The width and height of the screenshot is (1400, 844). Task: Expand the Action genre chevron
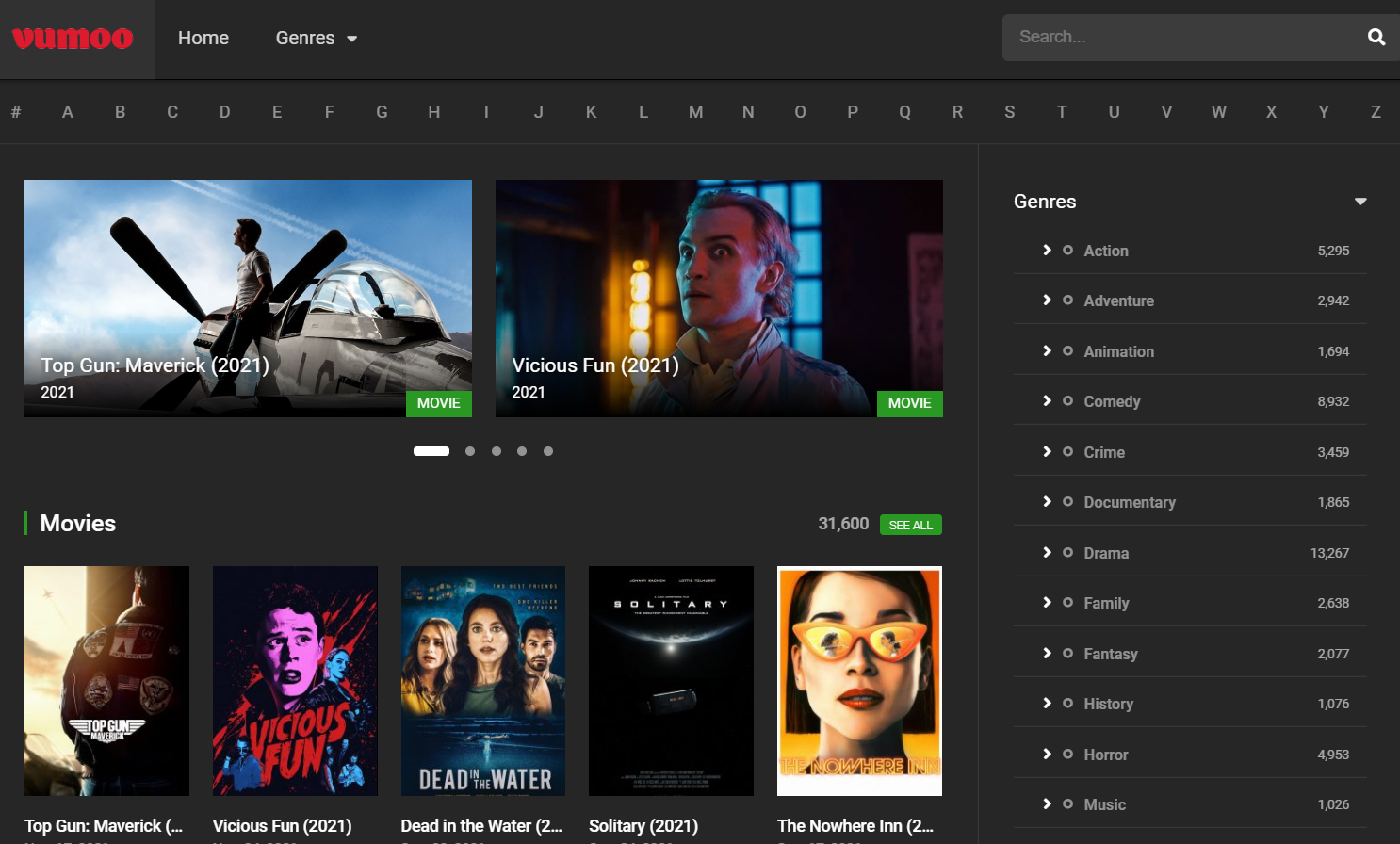coord(1047,250)
